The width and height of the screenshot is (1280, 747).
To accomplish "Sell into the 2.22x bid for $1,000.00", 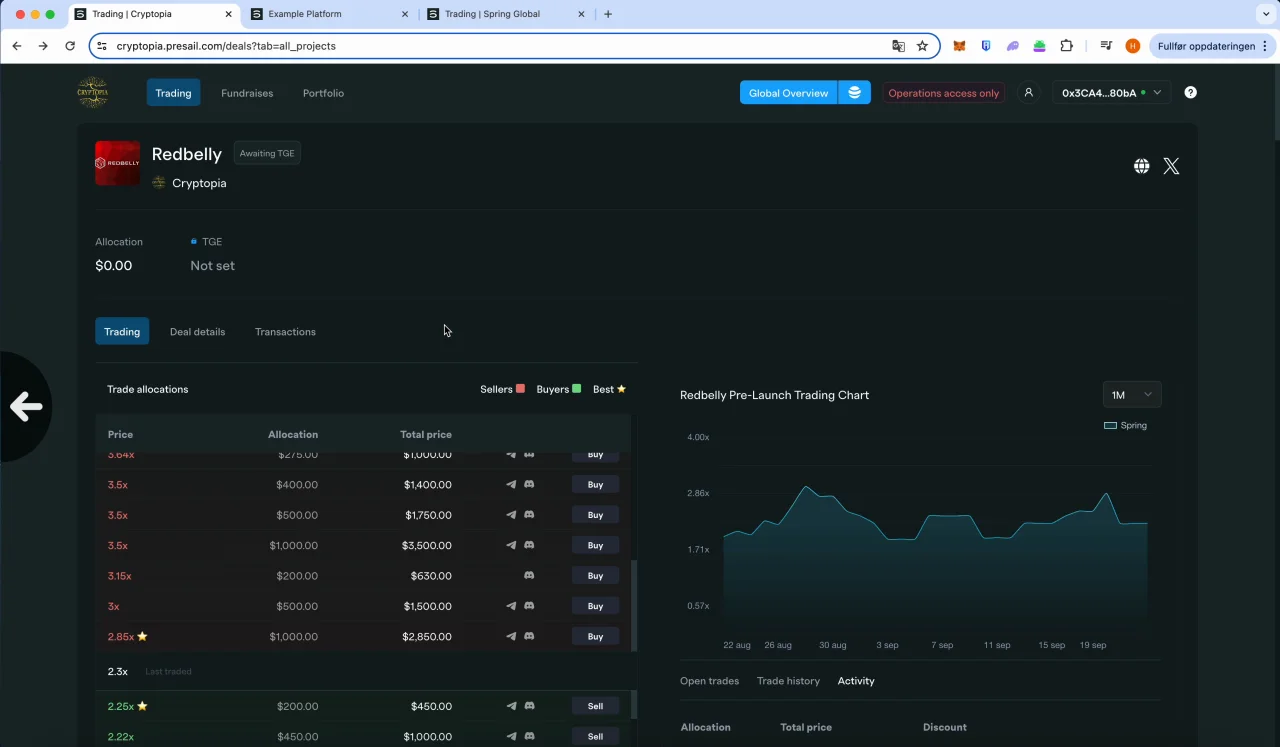I will click(x=595, y=736).
